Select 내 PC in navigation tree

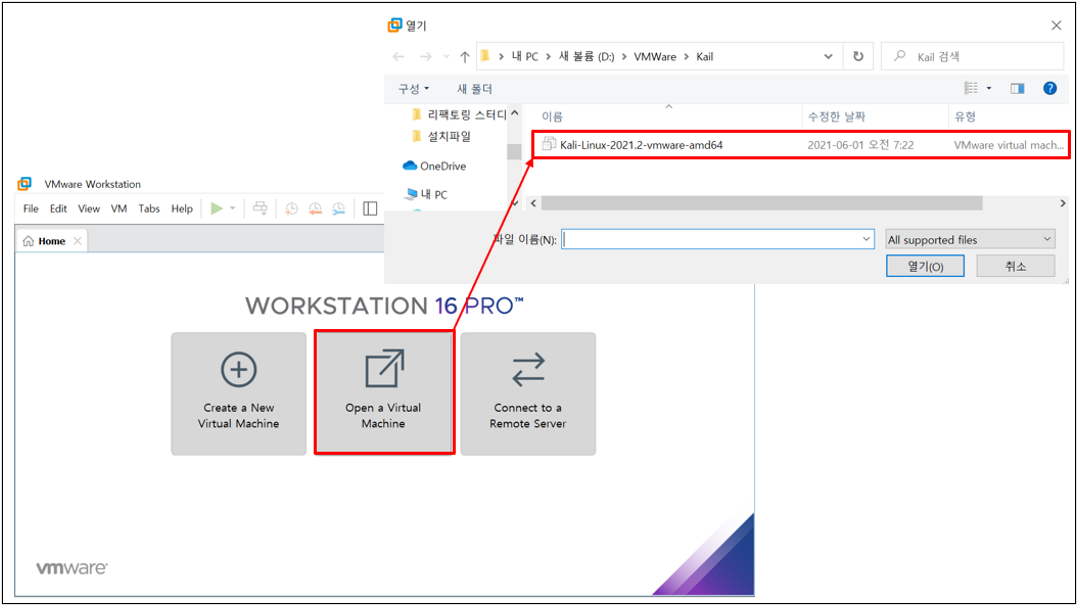(427, 194)
